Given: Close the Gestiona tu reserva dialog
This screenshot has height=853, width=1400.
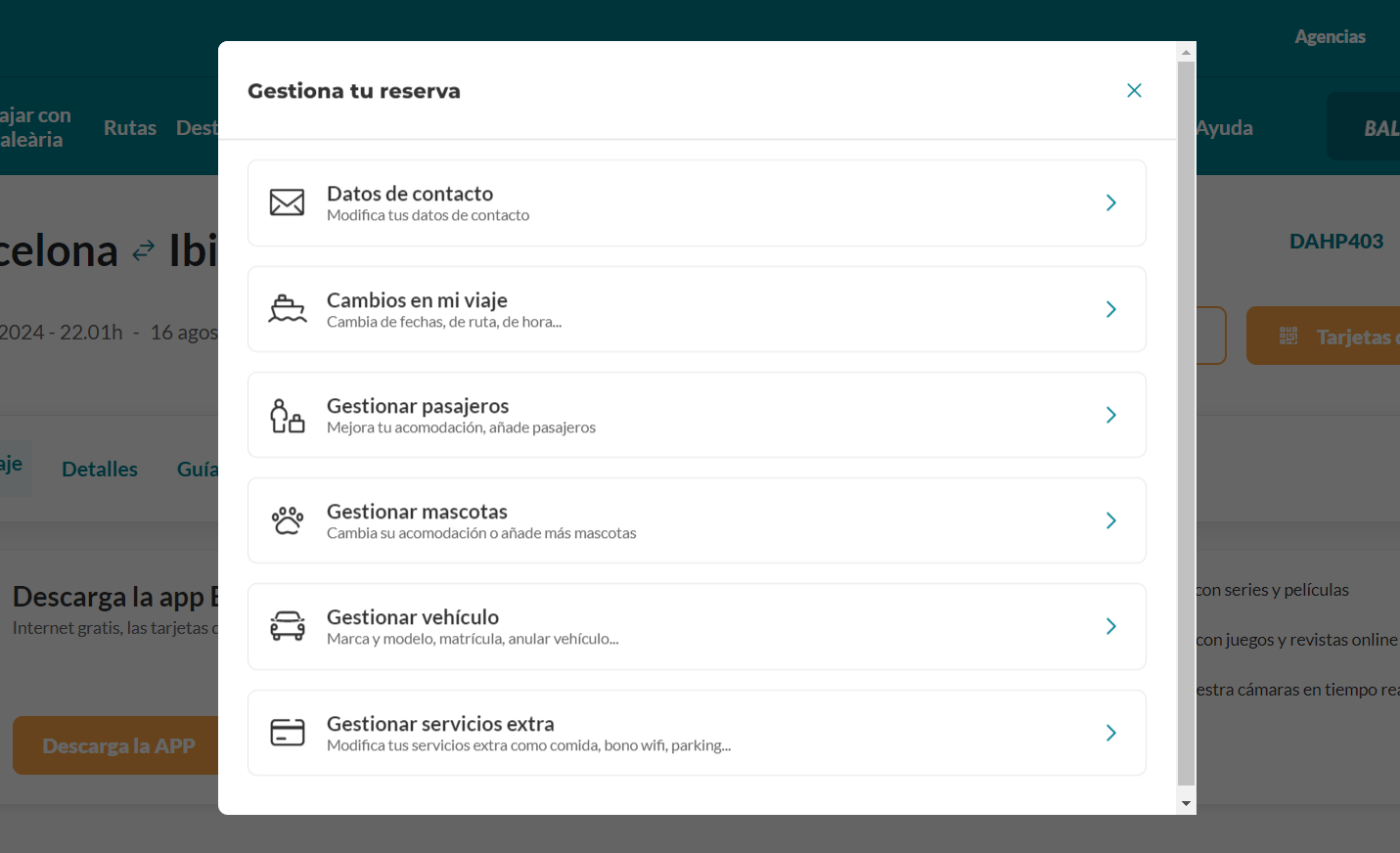Looking at the screenshot, I should point(1134,90).
